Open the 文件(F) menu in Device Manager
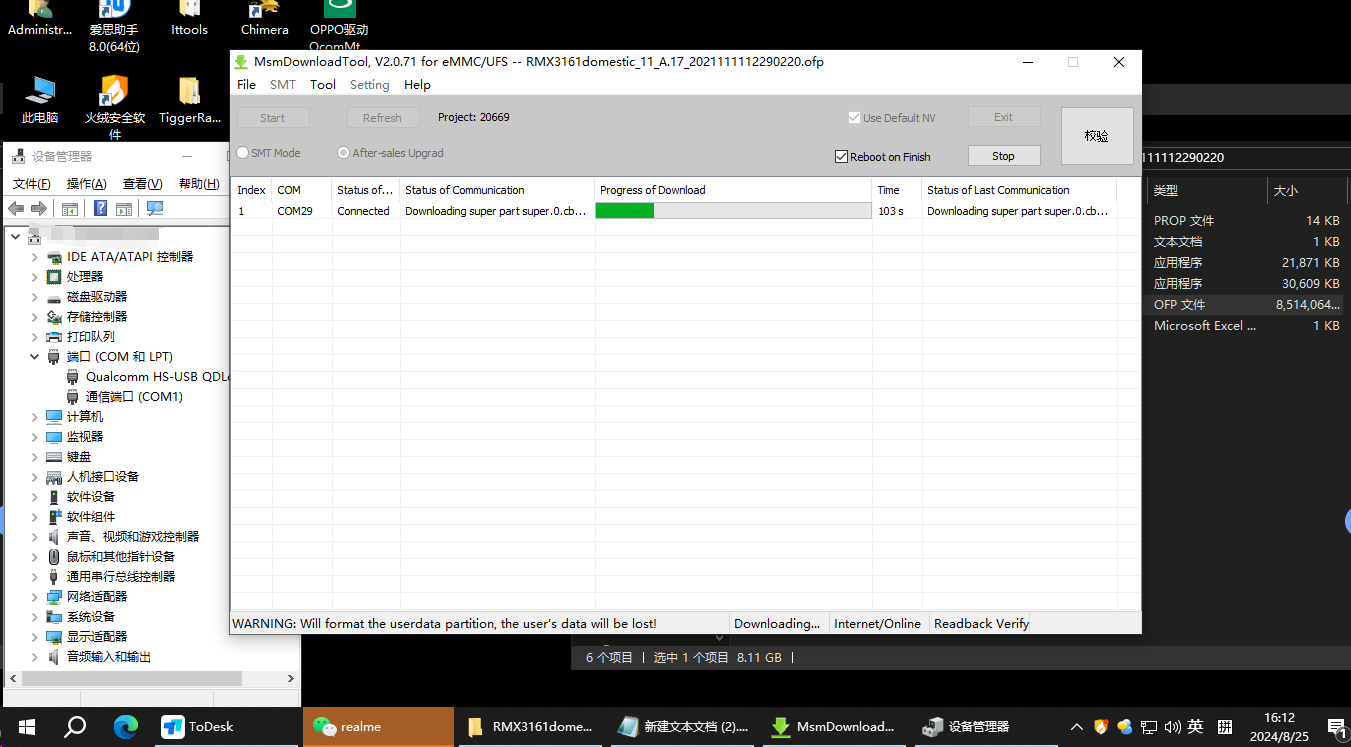This screenshot has height=747, width=1351. click(32, 184)
